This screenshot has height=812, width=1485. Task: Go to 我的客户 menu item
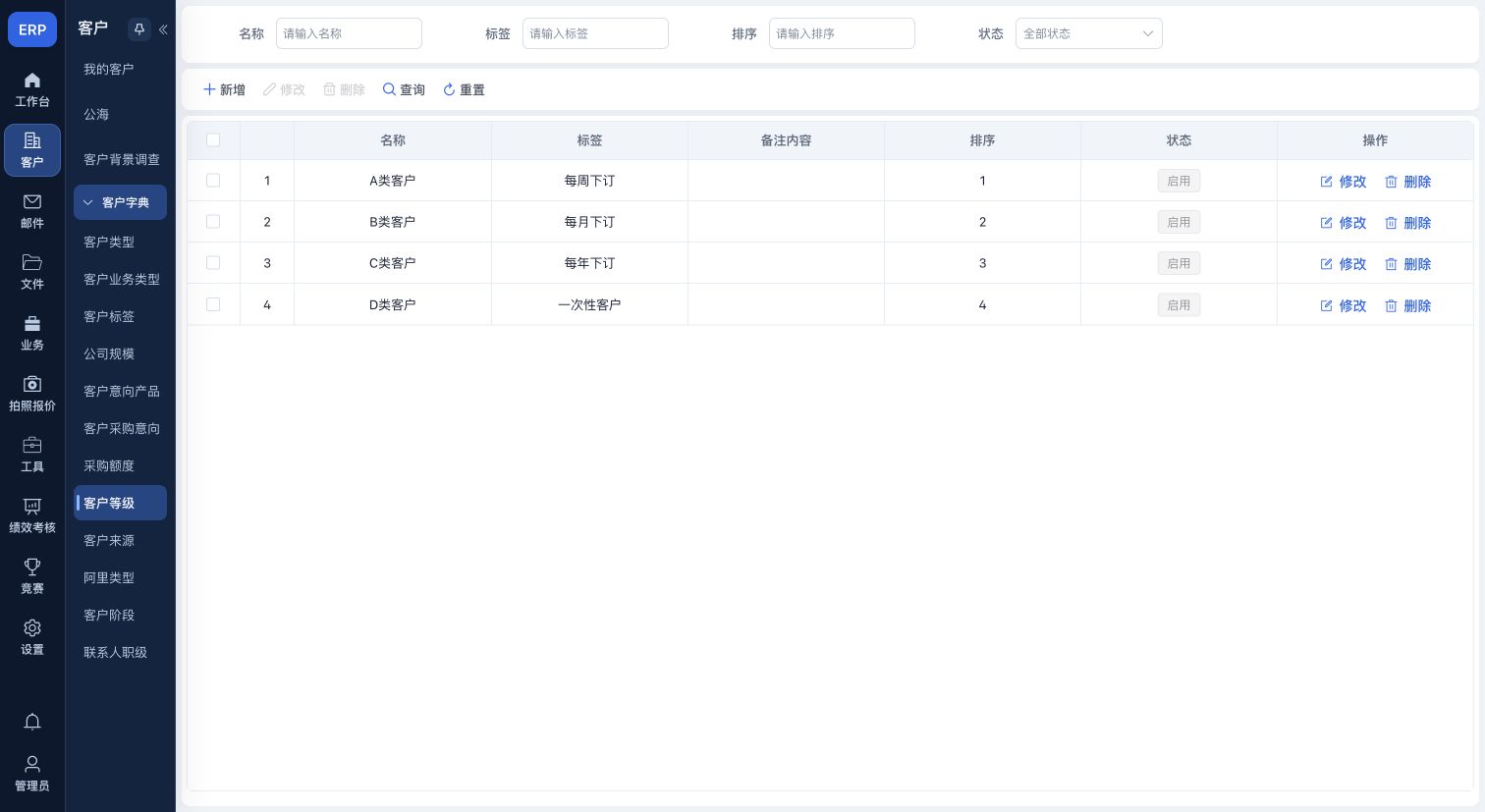pyautogui.click(x=120, y=69)
